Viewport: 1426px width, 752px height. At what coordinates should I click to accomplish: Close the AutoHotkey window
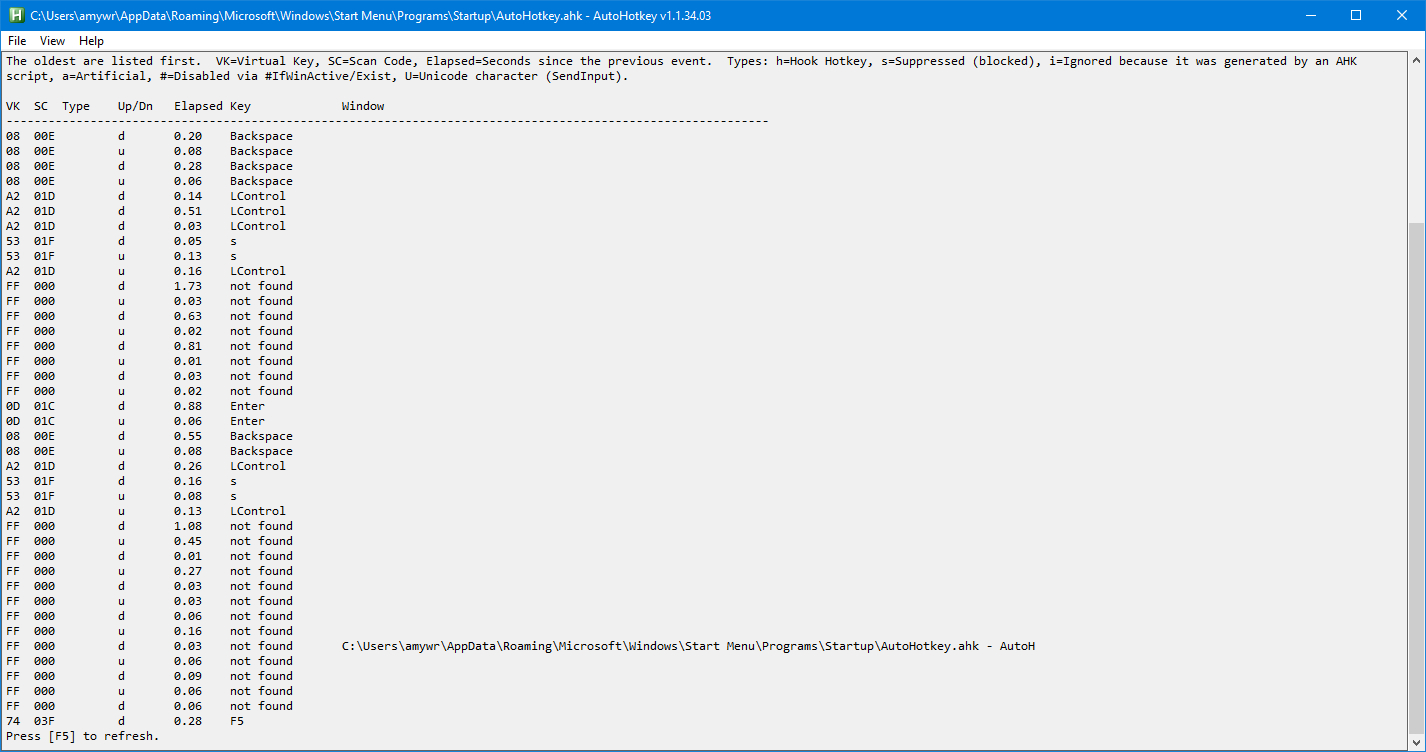1402,16
